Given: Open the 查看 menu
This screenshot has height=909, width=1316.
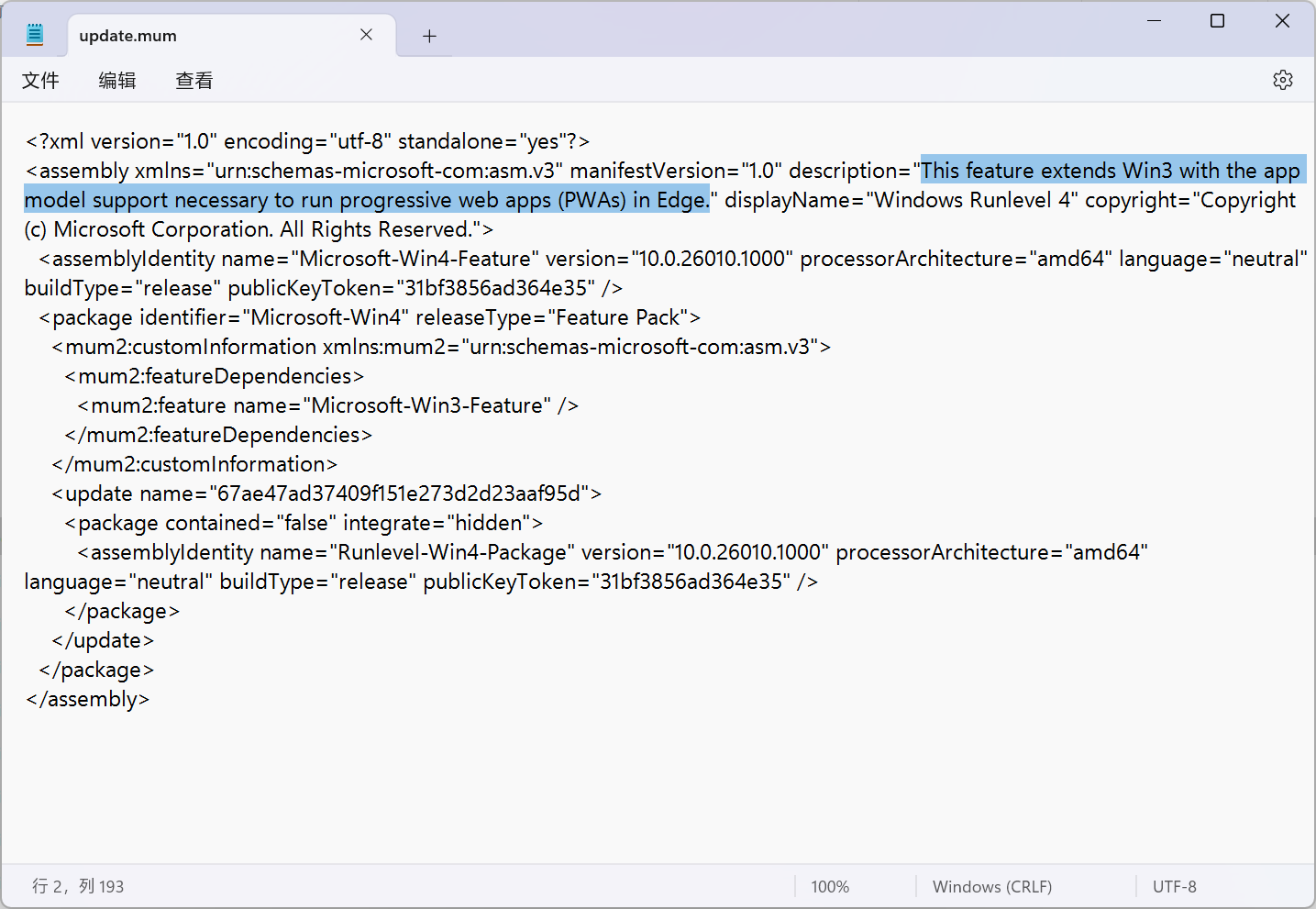Looking at the screenshot, I should pyautogui.click(x=194, y=81).
